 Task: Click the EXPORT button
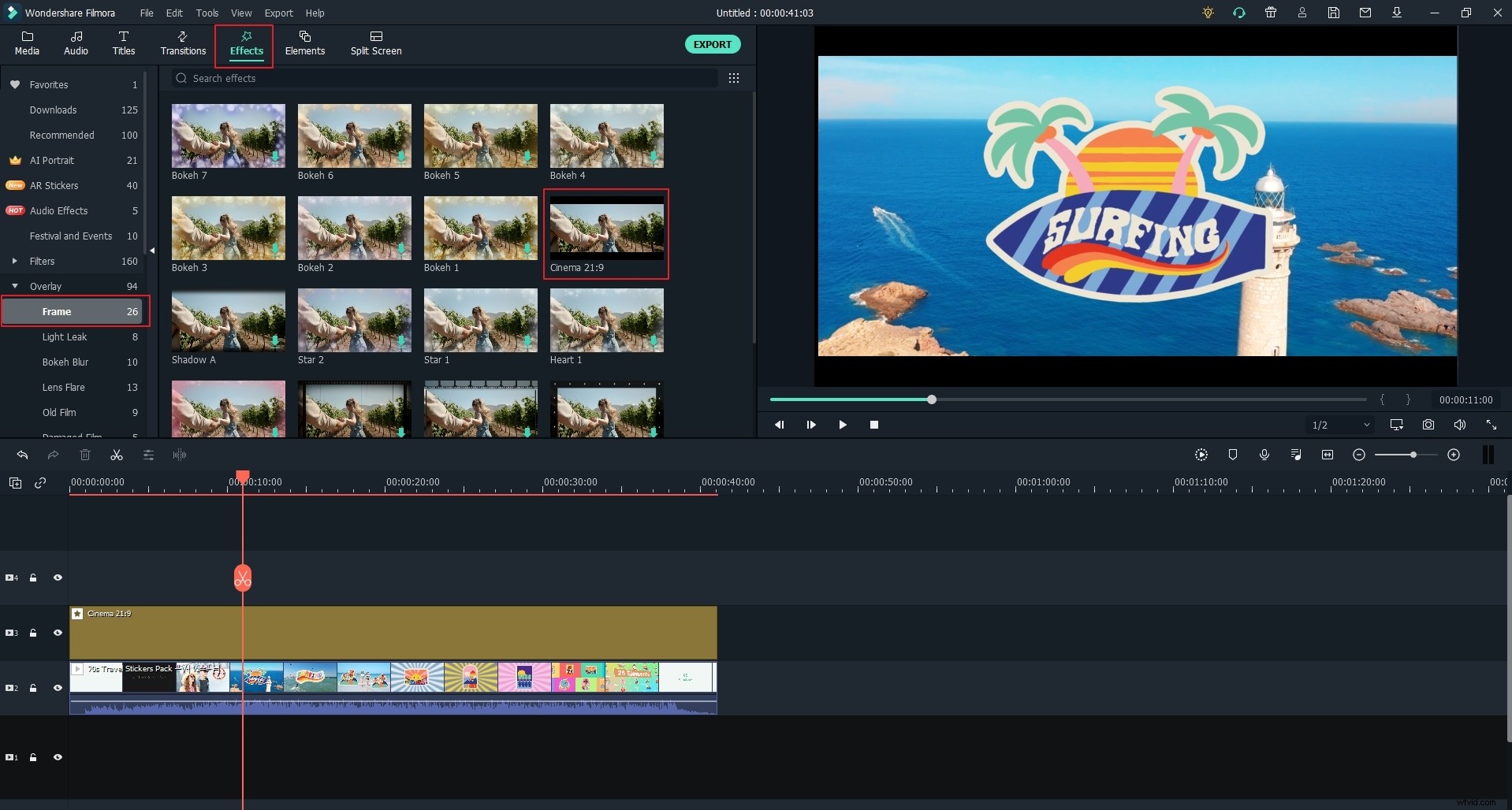[x=713, y=44]
